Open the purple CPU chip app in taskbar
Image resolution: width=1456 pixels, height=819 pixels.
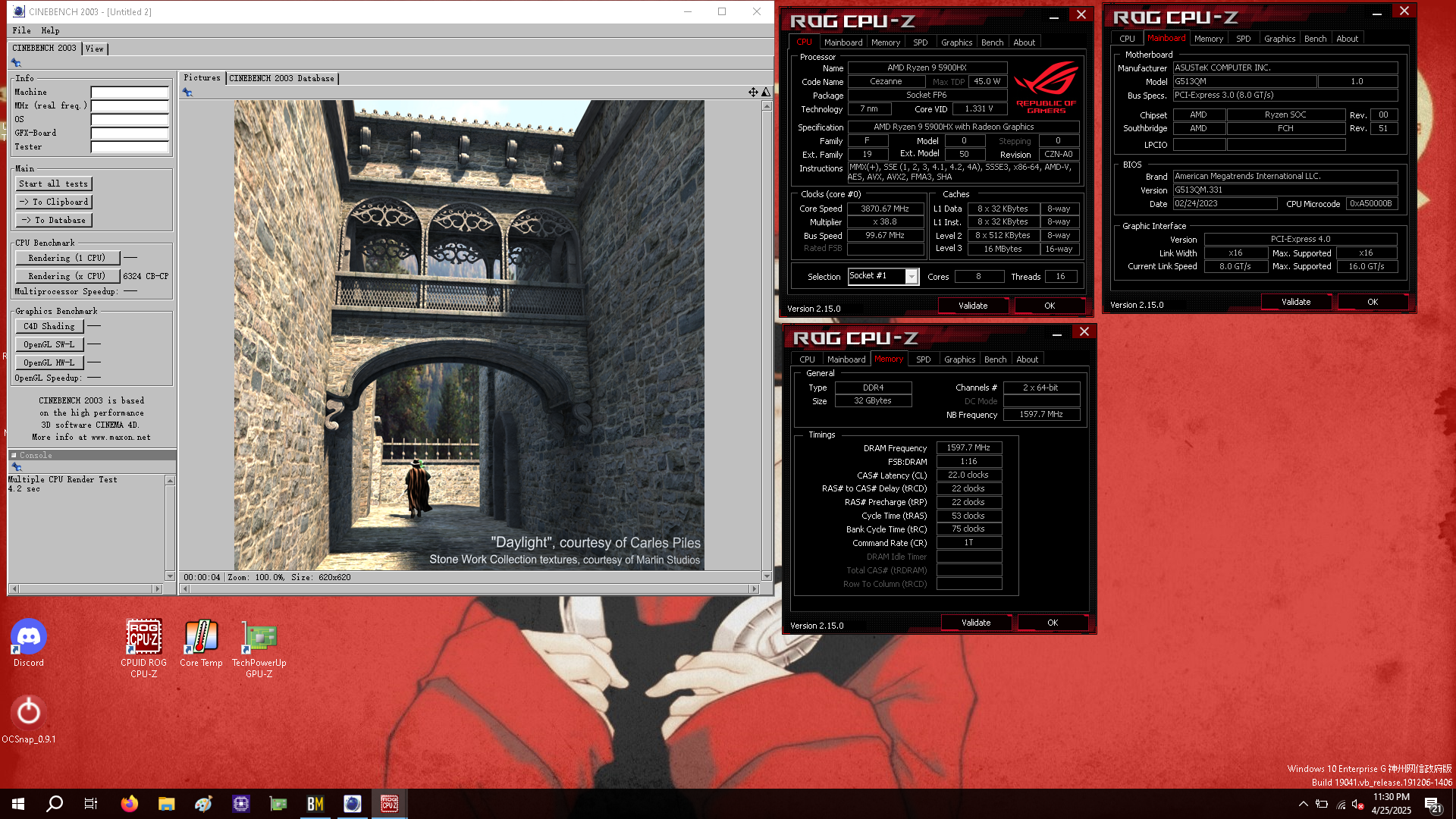click(240, 804)
